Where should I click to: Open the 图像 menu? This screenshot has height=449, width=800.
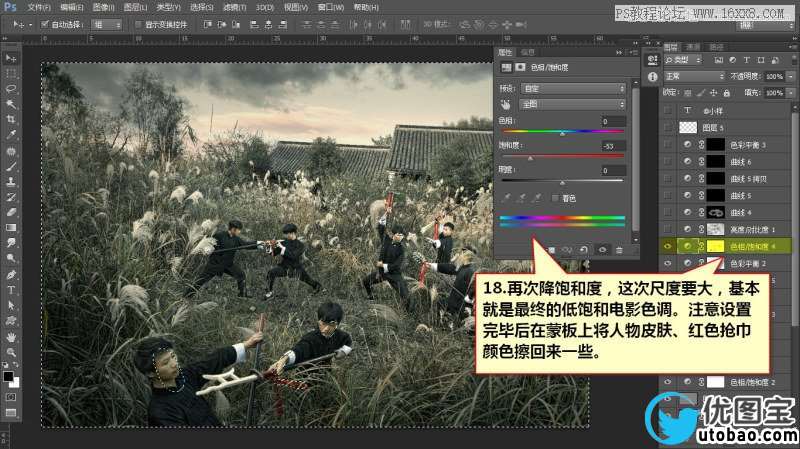pos(103,8)
